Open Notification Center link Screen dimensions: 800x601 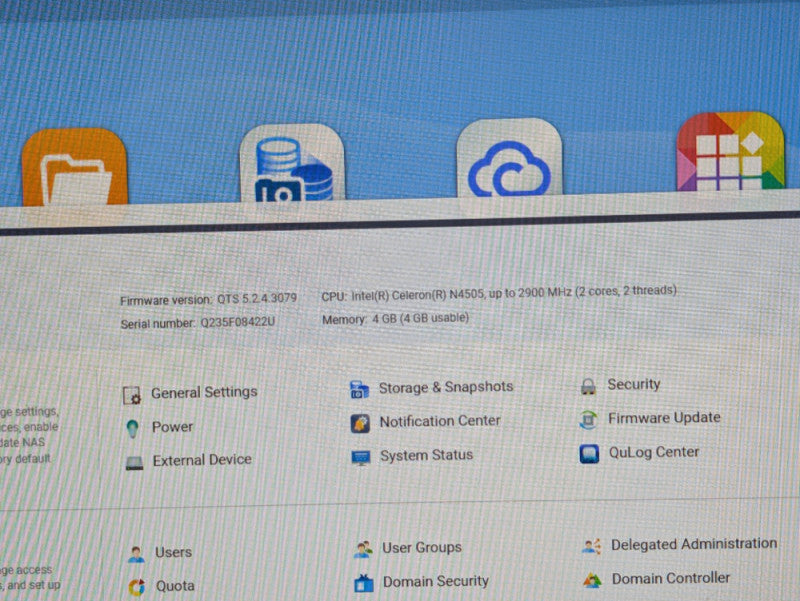coord(440,421)
